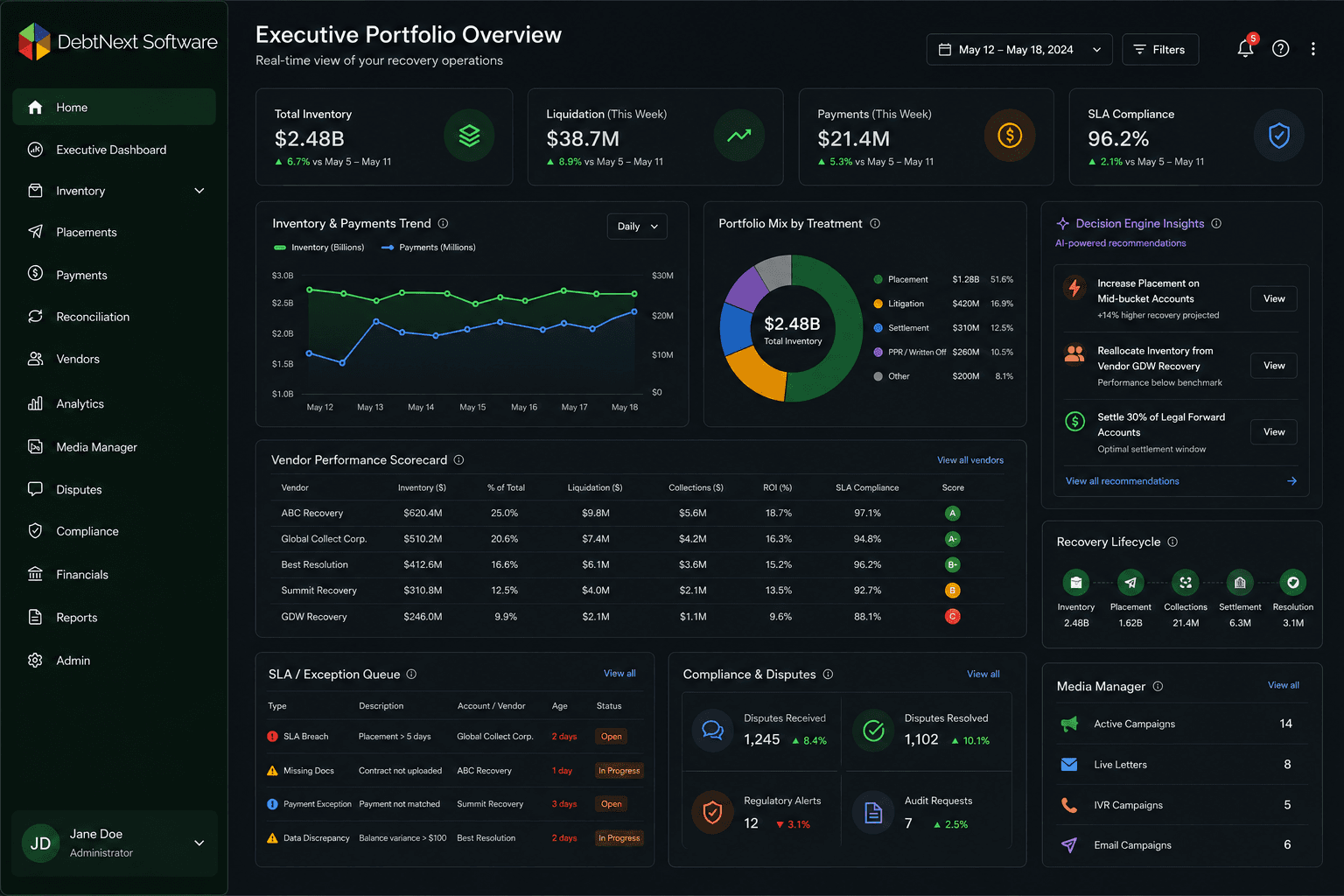Click the Placement lifecycle stage icon
The height and width of the screenshot is (896, 1344).
pos(1130,582)
